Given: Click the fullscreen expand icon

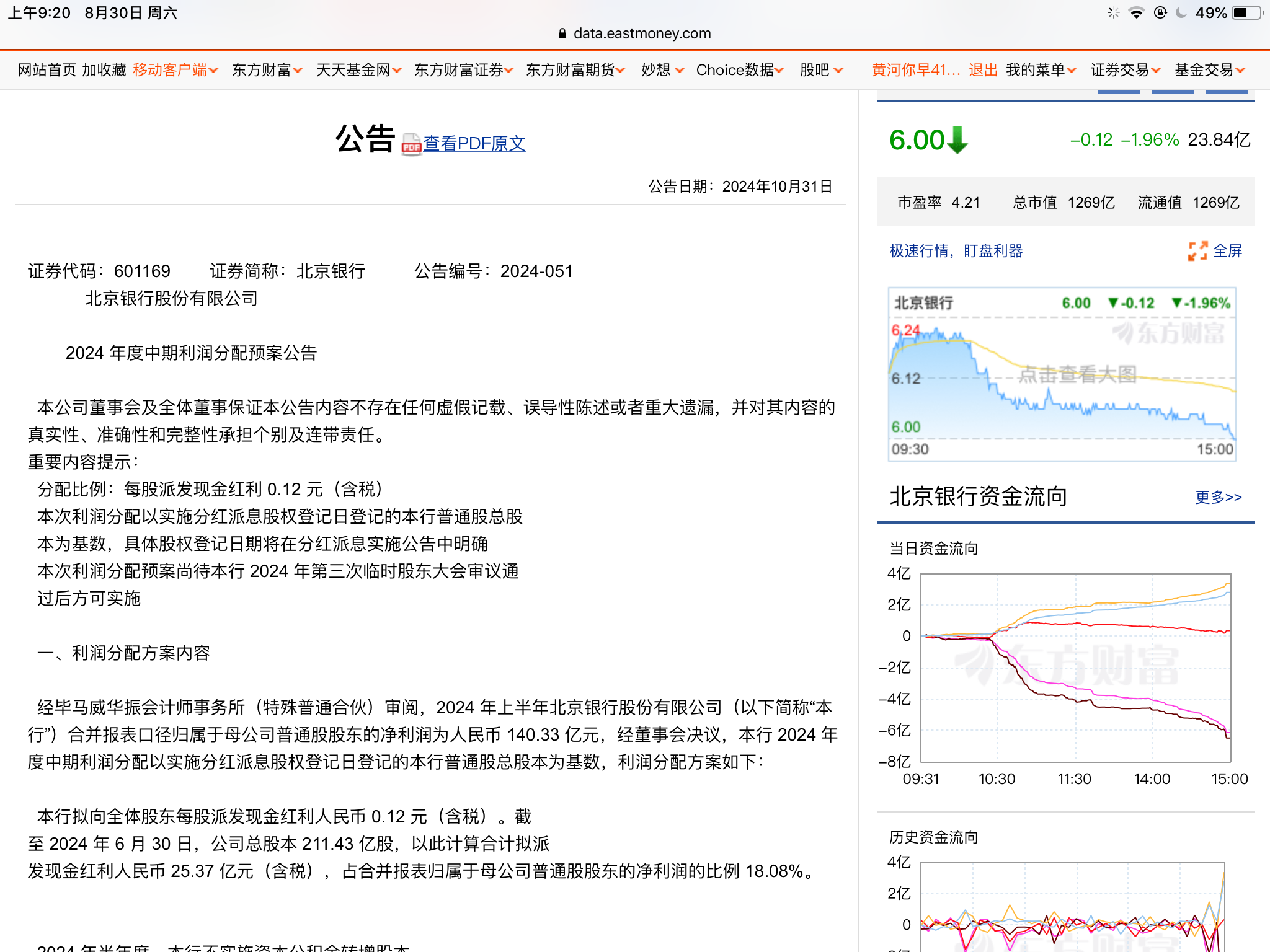Looking at the screenshot, I should tap(1197, 251).
